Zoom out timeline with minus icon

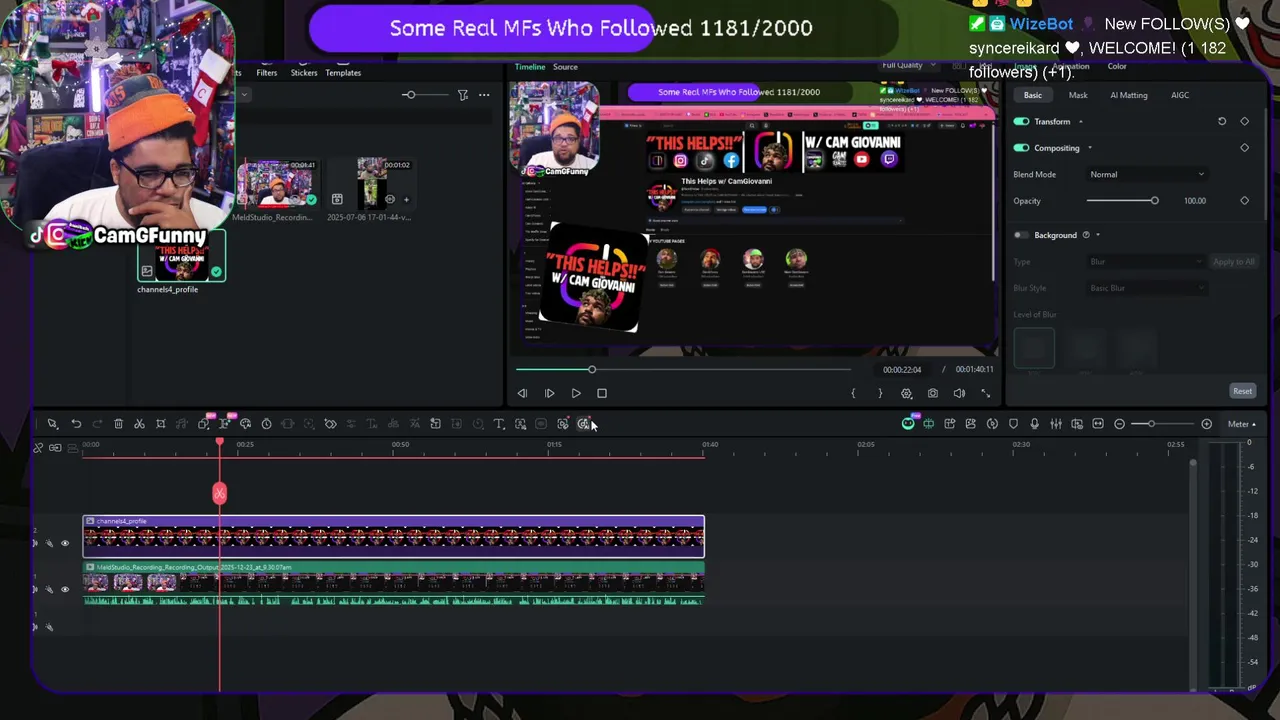pyautogui.click(x=1119, y=424)
